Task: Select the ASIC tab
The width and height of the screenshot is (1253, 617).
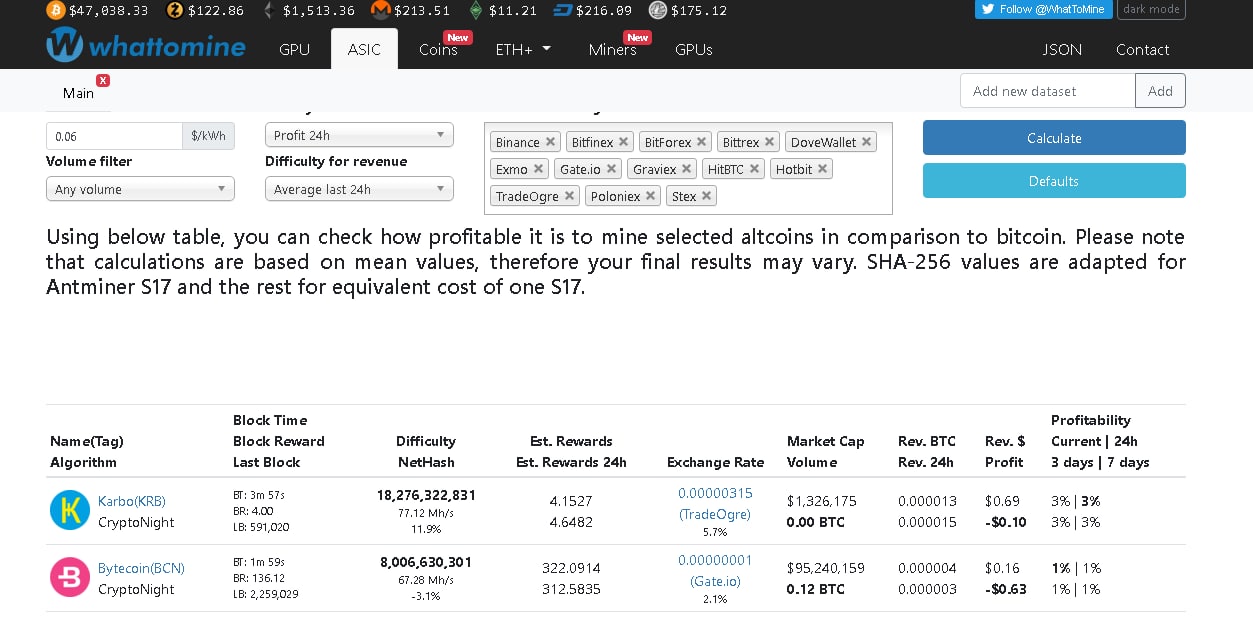Action: pyautogui.click(x=364, y=49)
